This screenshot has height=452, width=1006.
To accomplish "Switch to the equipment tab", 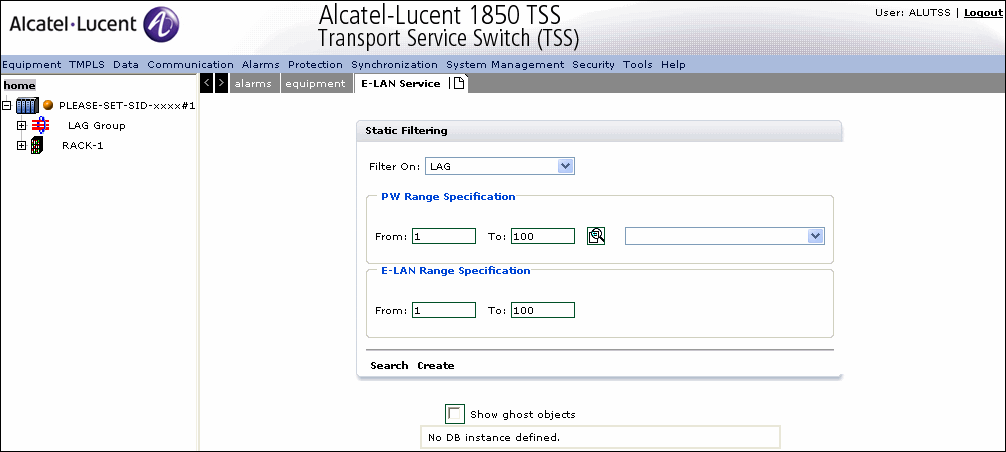I will pos(316,83).
